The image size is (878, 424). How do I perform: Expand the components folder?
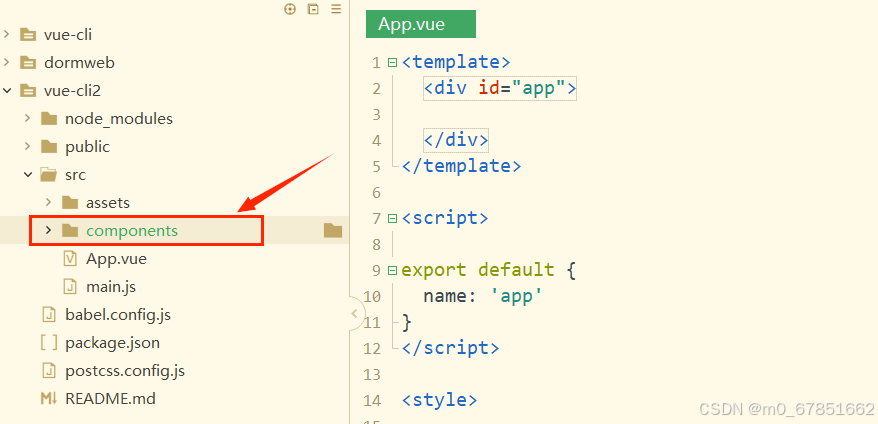(x=48, y=230)
